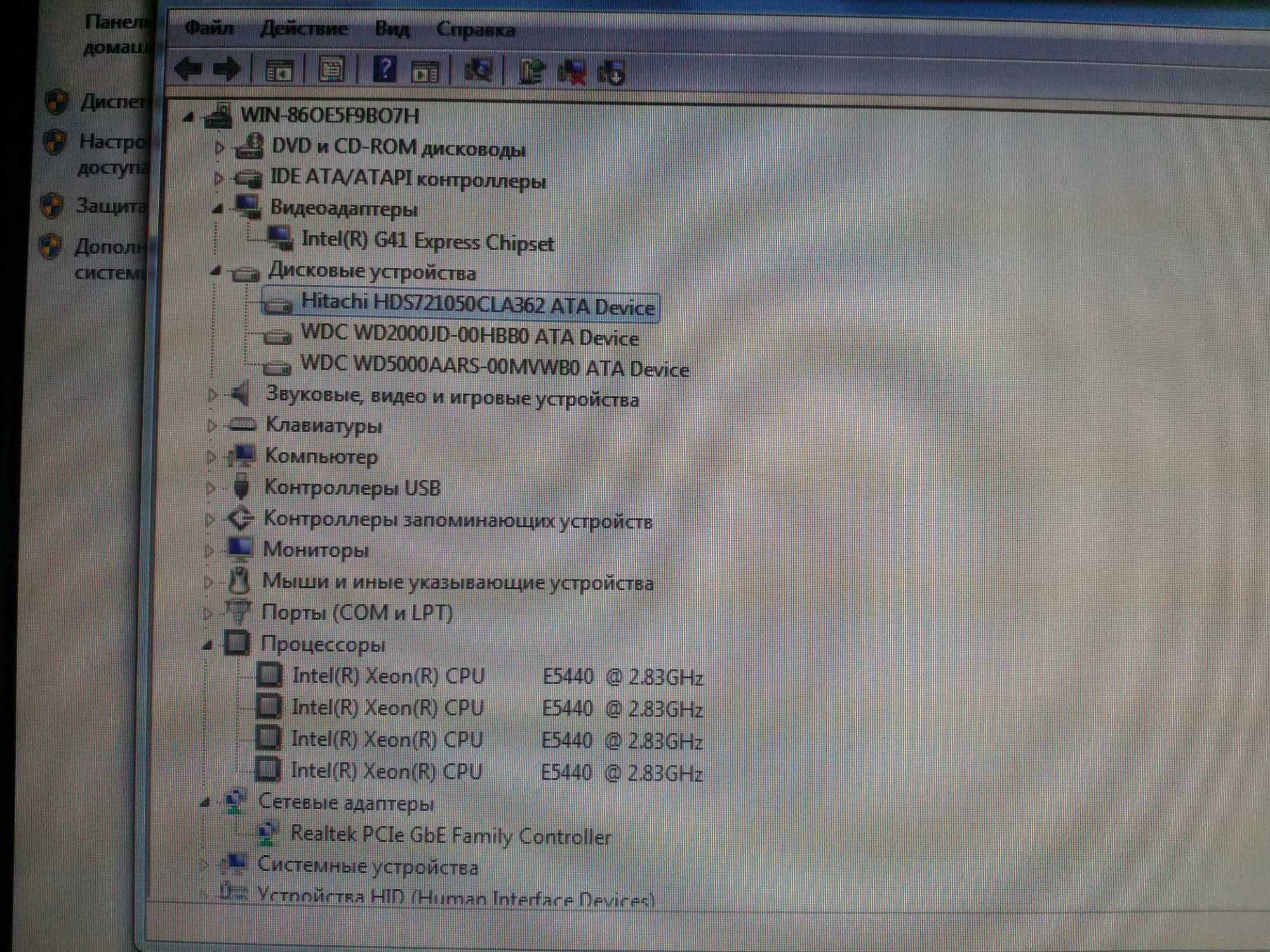Select WDC WD5000AARS-00MVWB0 ATA Device
The width and height of the screenshot is (1270, 952).
(x=495, y=366)
